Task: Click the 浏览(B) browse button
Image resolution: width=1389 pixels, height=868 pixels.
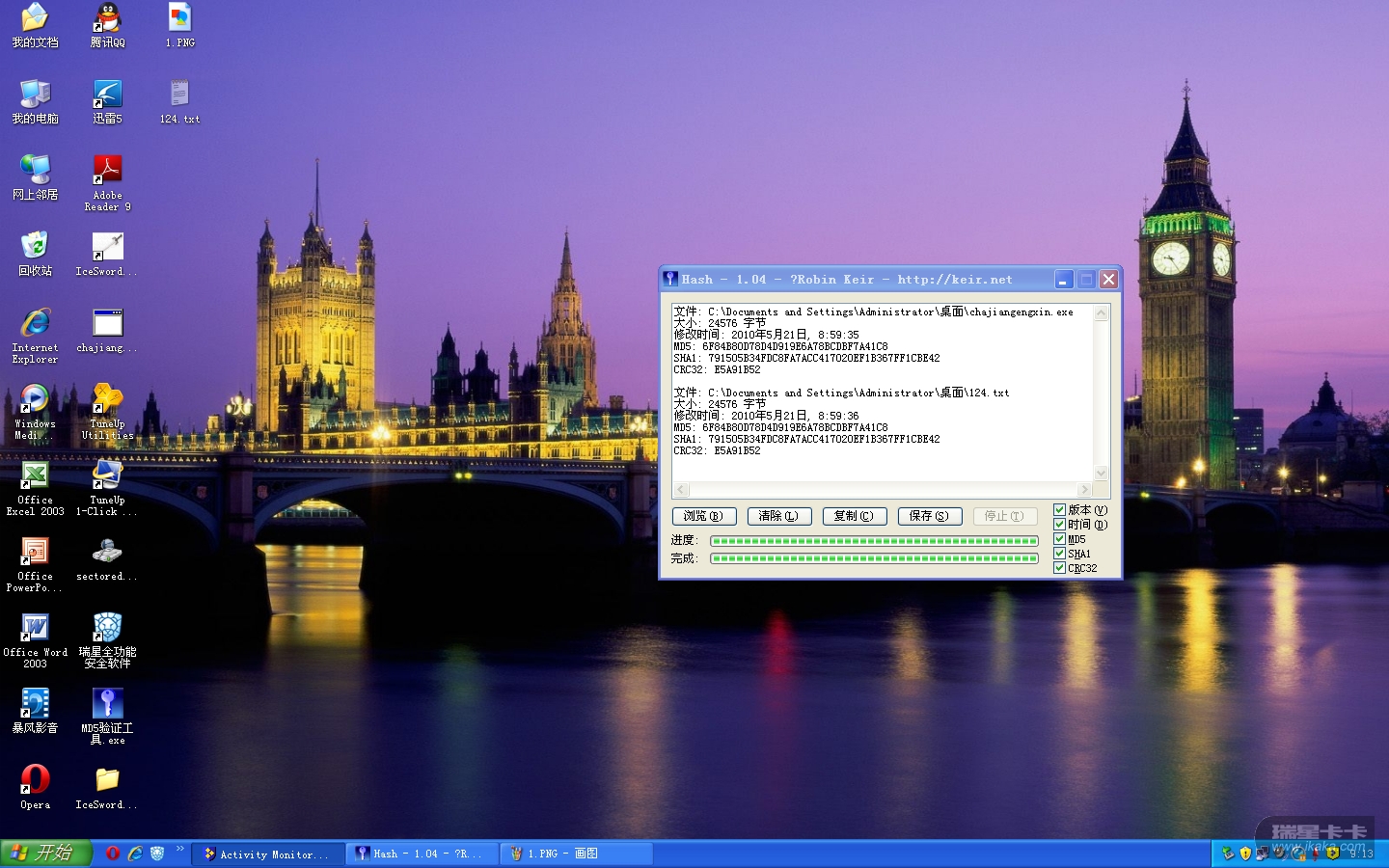Action: [704, 516]
